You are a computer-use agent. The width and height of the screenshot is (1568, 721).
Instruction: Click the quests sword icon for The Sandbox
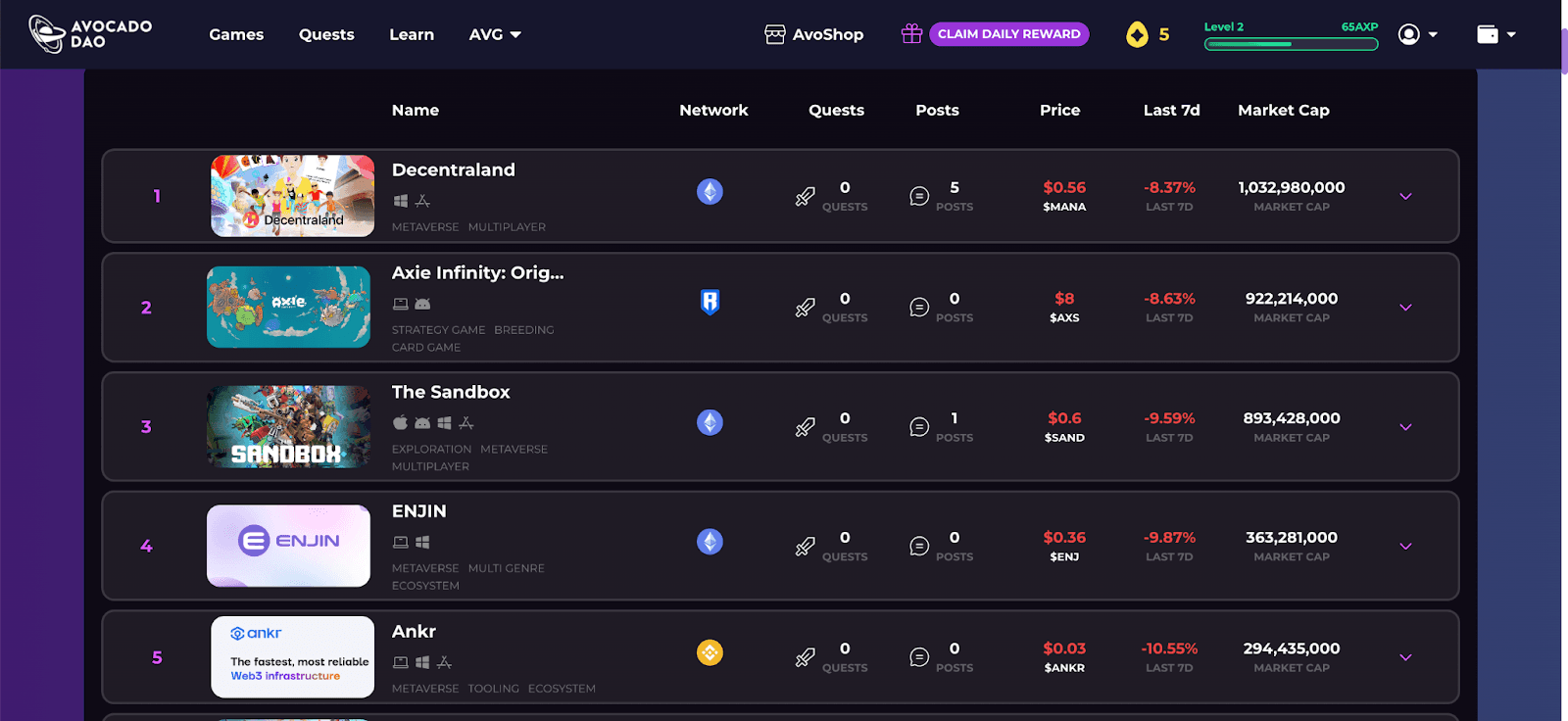(805, 427)
